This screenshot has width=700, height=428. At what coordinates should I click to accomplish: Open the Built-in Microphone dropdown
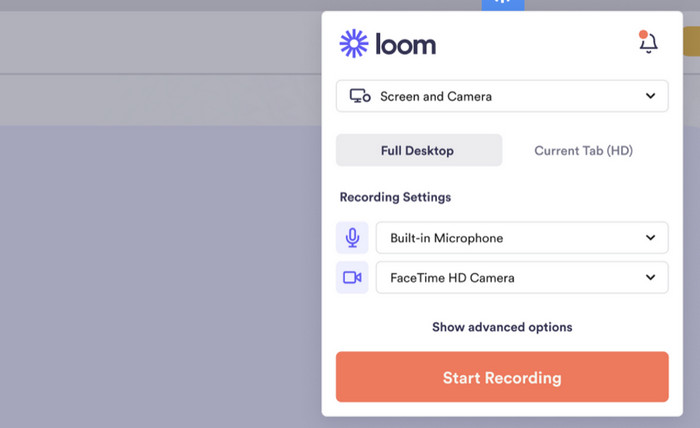coord(522,237)
